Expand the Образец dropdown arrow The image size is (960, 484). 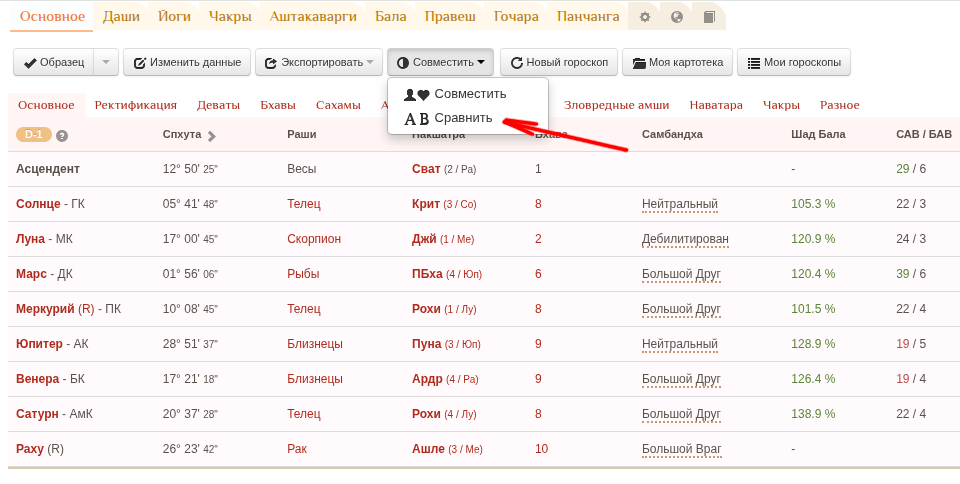click(x=106, y=62)
